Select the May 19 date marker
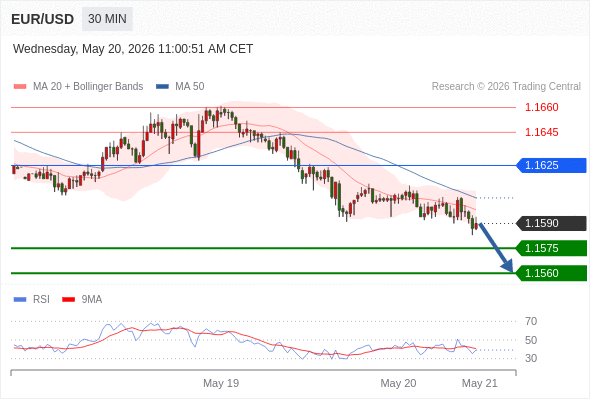590x400 pixels. point(221,383)
